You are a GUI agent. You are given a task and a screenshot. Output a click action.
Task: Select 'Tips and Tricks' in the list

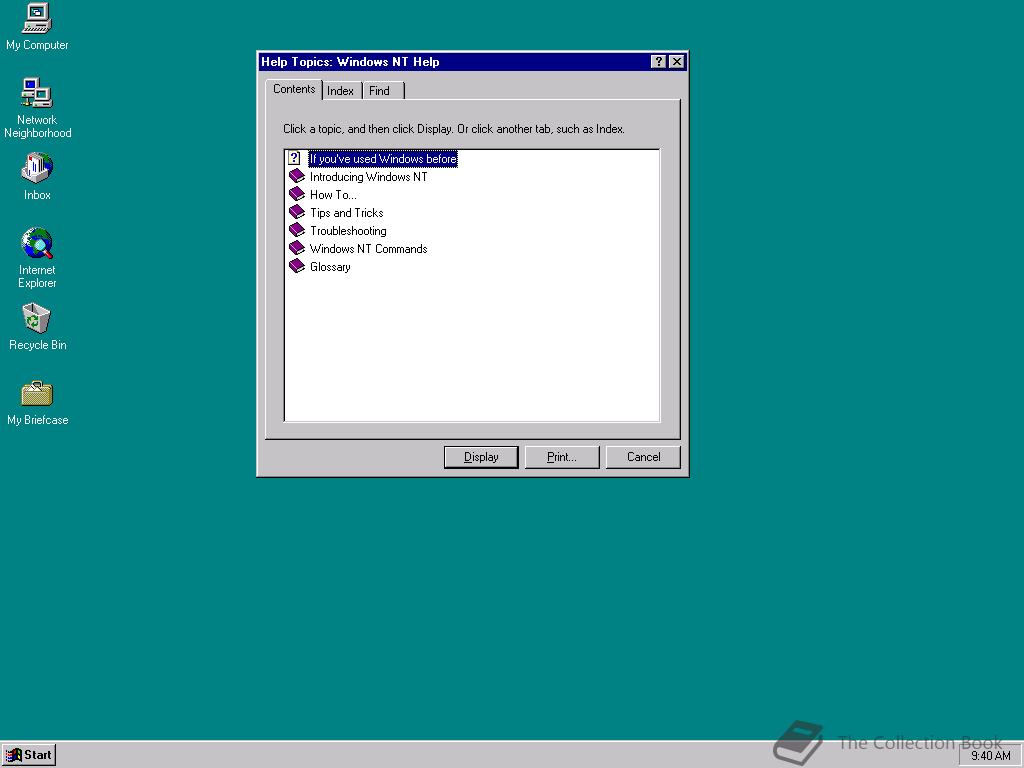(346, 213)
